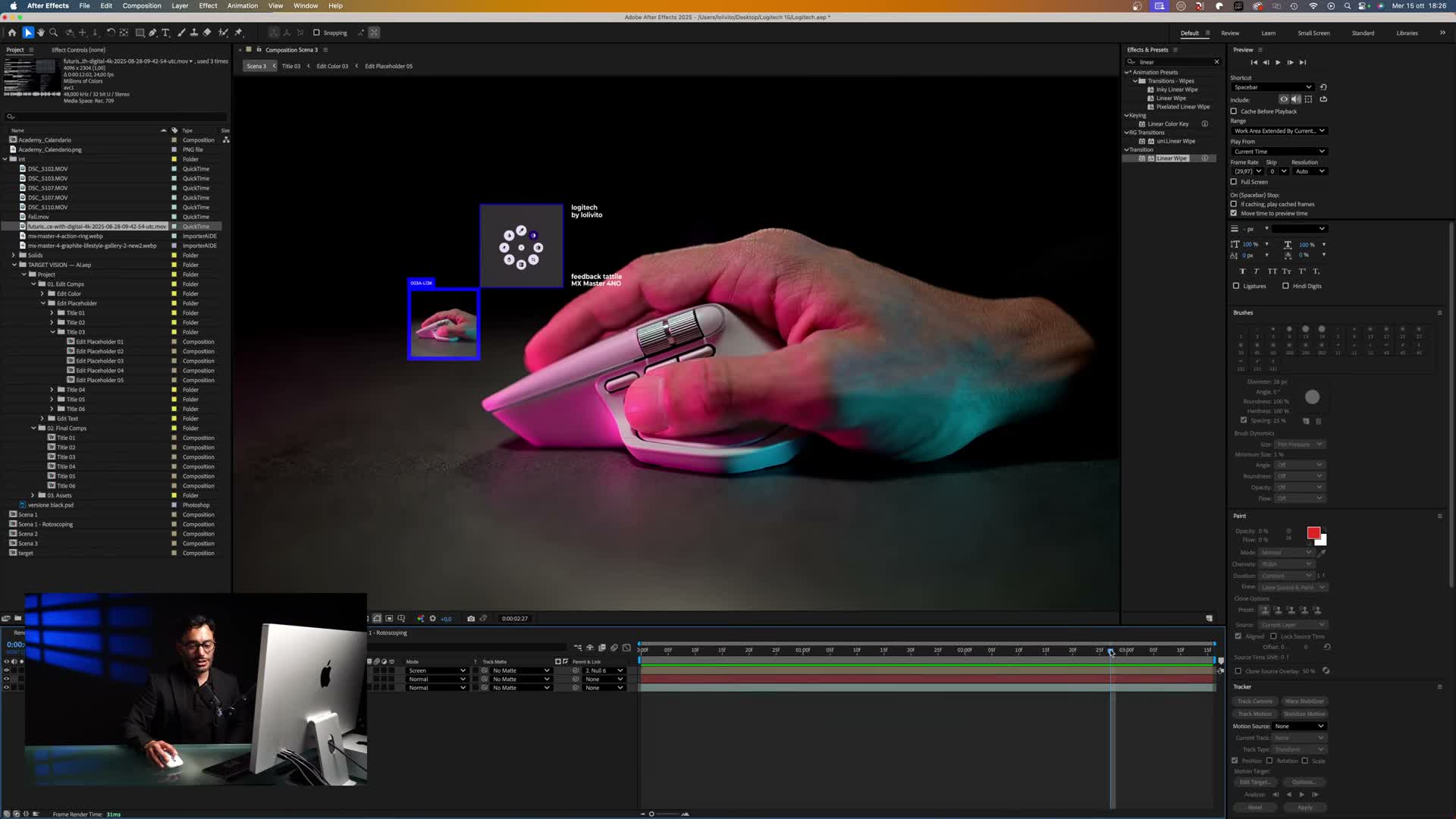Enable the Snapping checkbox
The width and height of the screenshot is (1456, 819).
(316, 33)
